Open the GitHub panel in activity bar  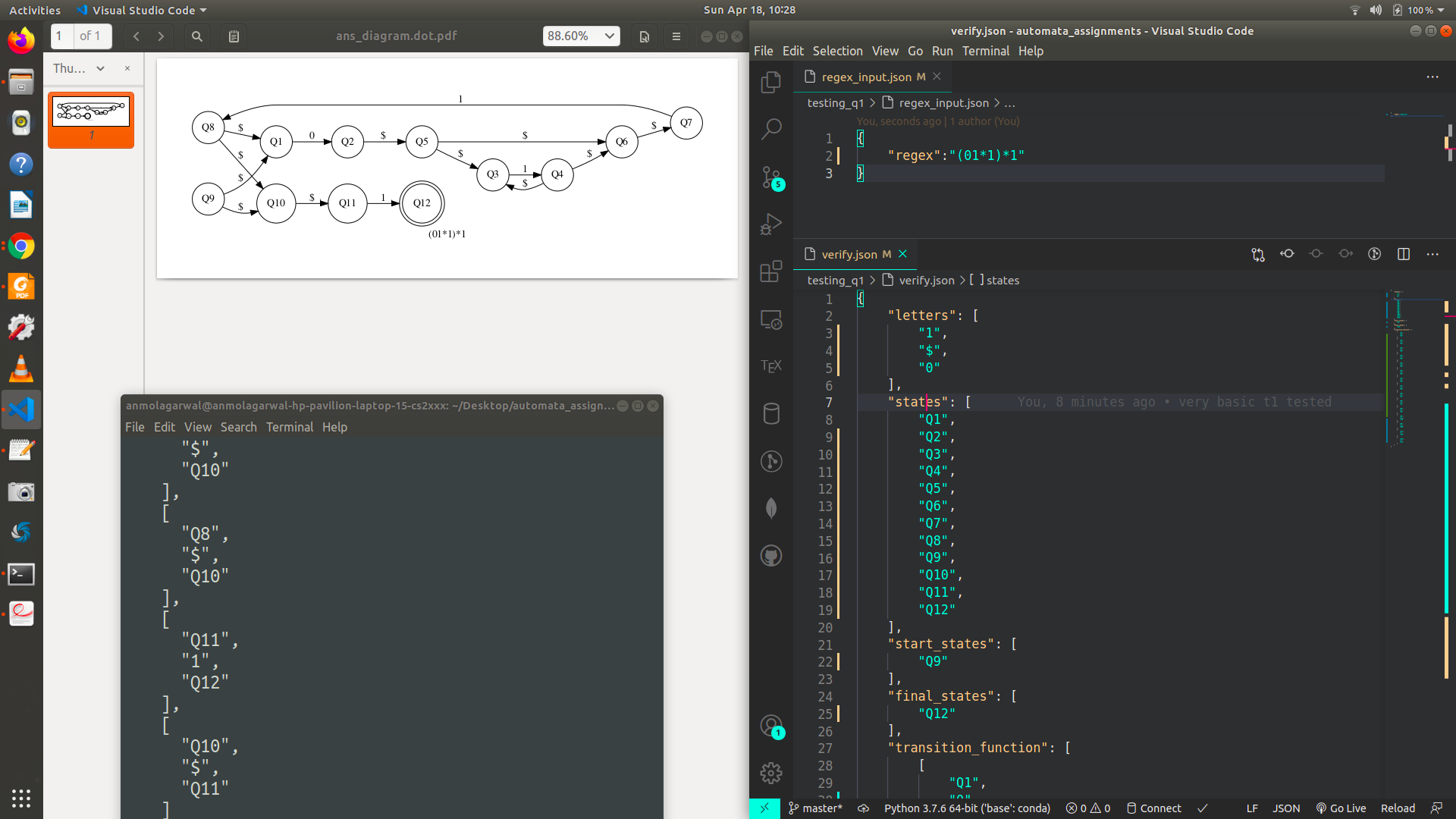coord(771,556)
